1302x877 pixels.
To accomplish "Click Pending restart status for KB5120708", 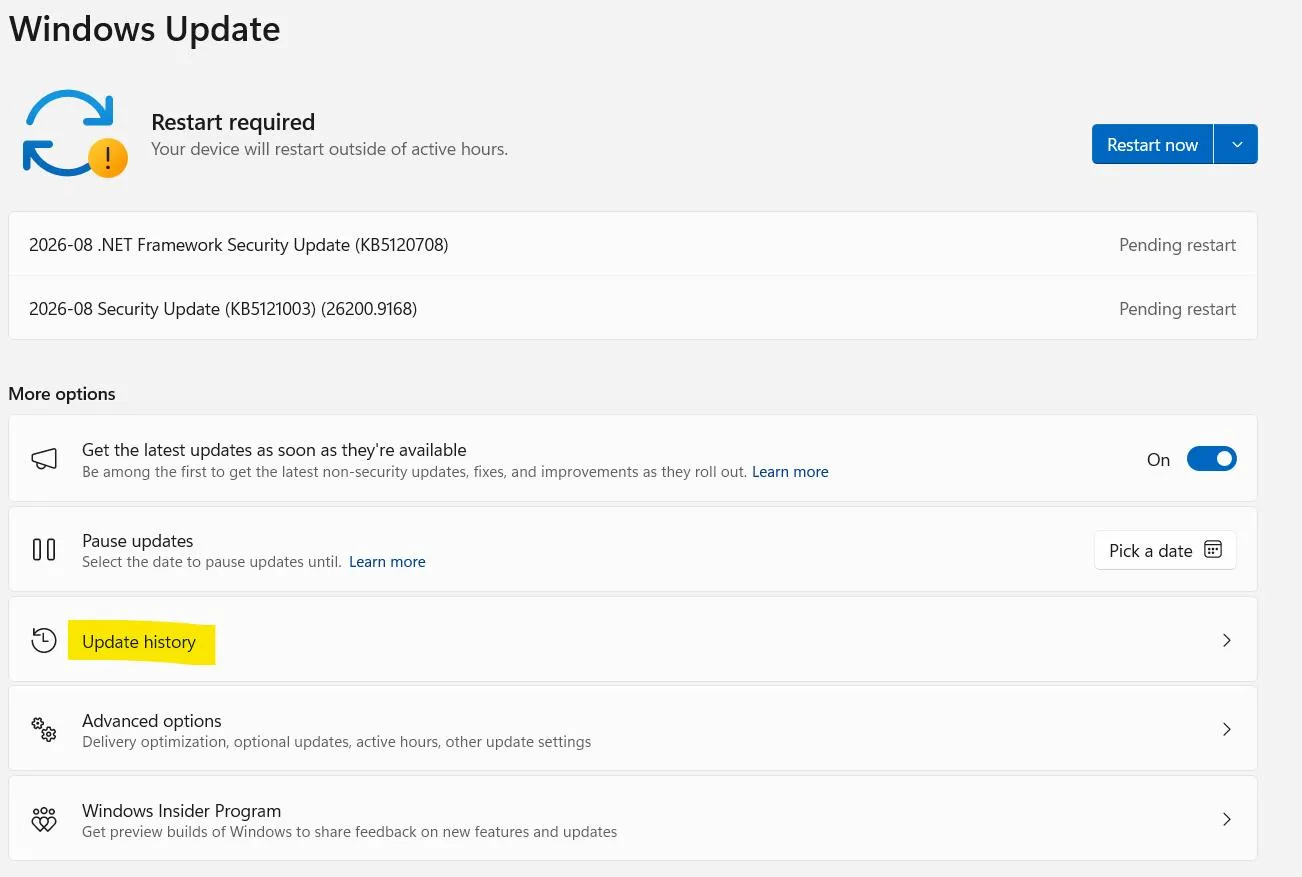I will point(1177,245).
